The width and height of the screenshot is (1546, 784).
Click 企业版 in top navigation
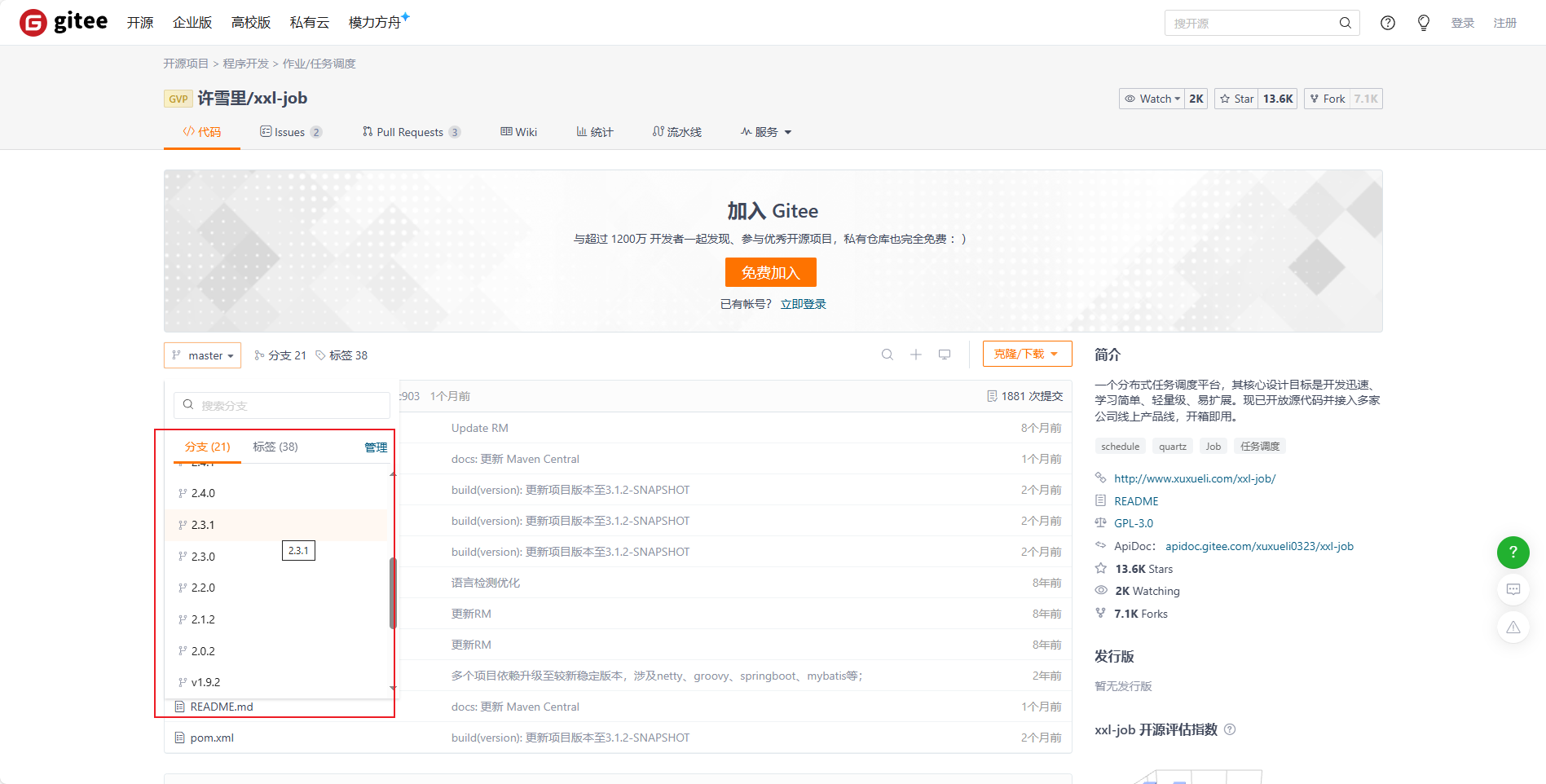tap(192, 23)
